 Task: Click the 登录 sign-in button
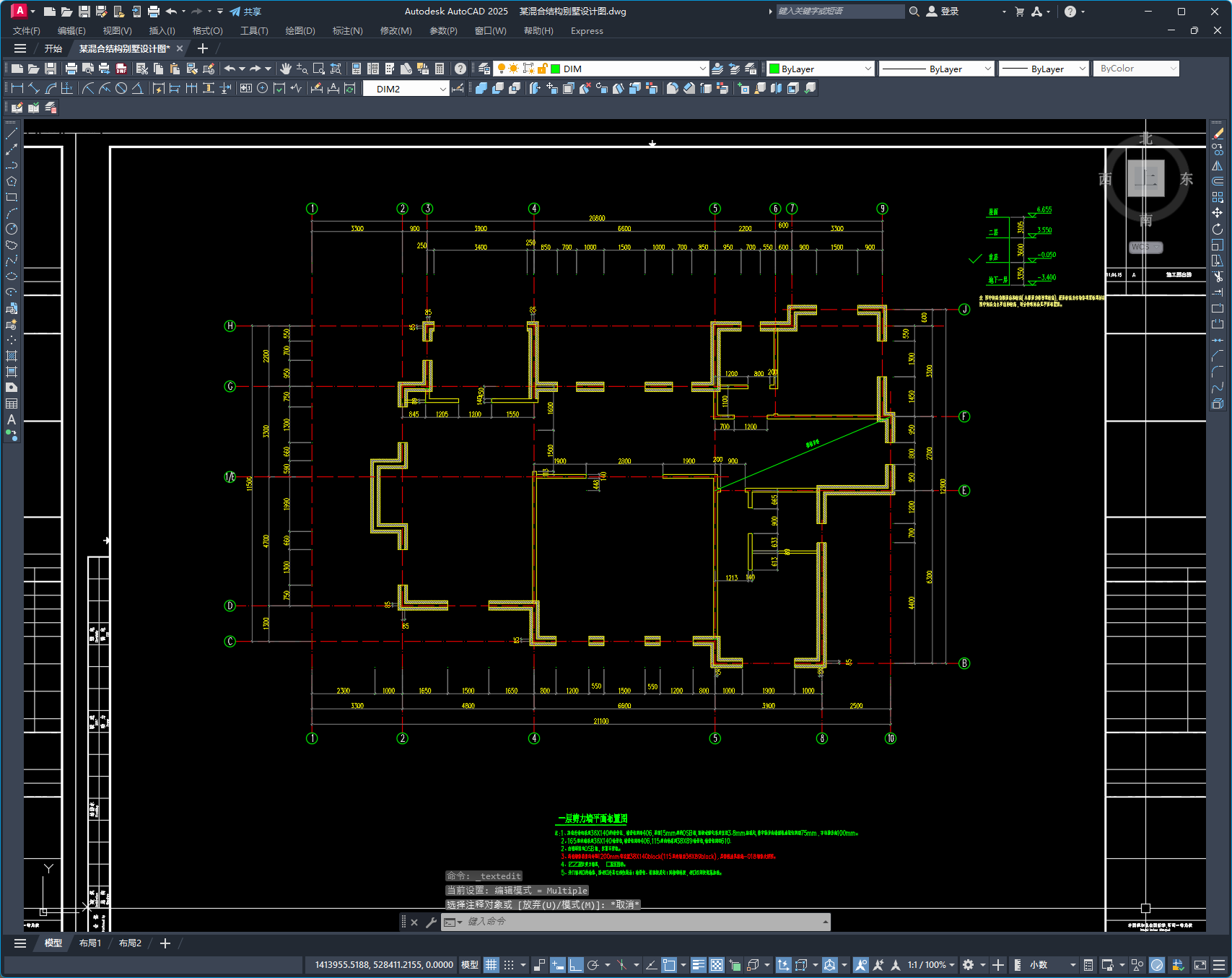point(943,12)
